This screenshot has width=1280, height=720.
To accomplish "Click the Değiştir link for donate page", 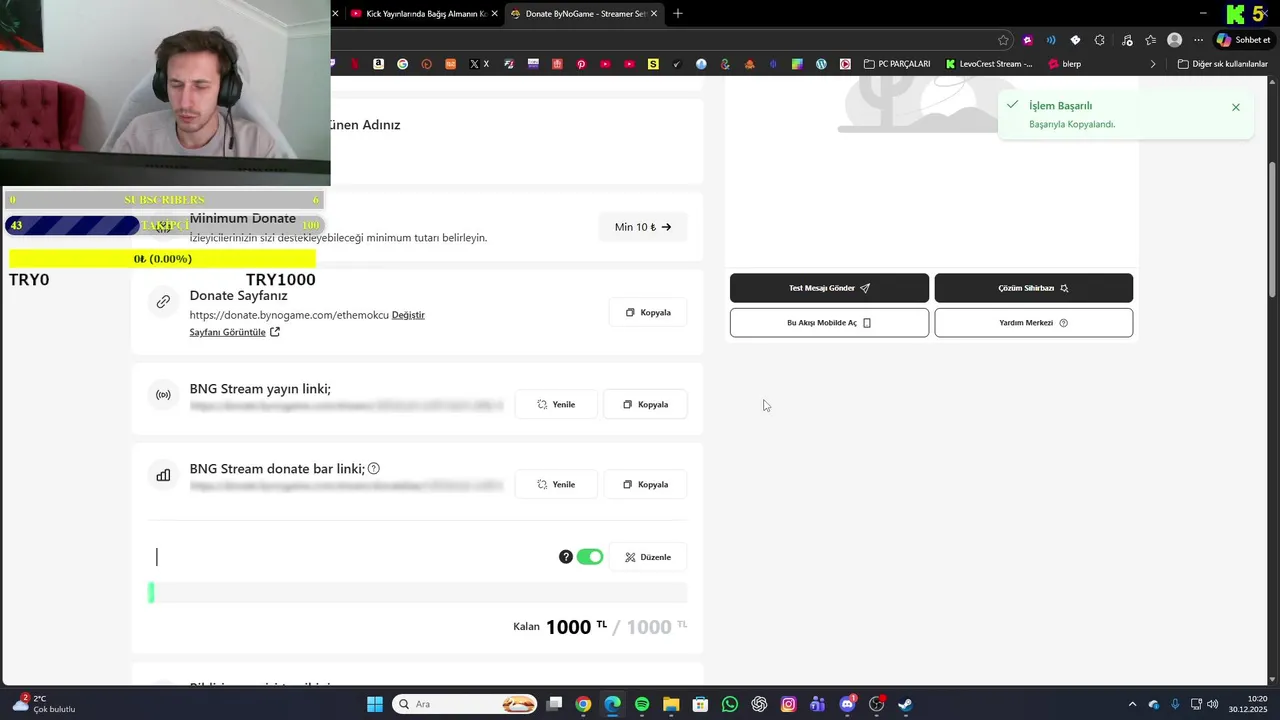I will [x=408, y=315].
